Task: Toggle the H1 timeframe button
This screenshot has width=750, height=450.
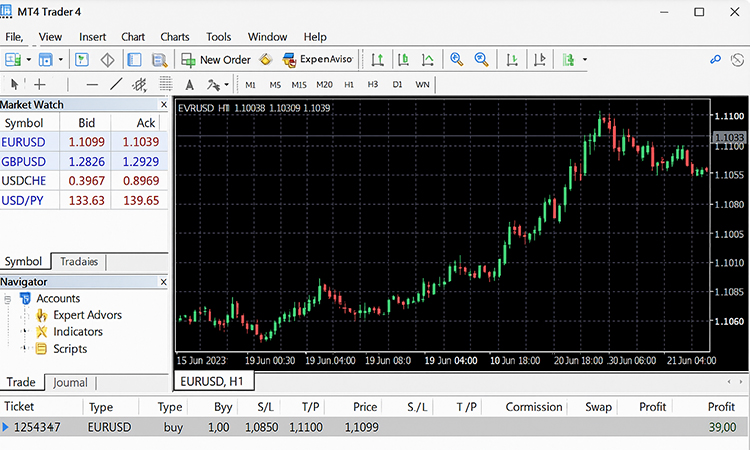Action: [349, 85]
